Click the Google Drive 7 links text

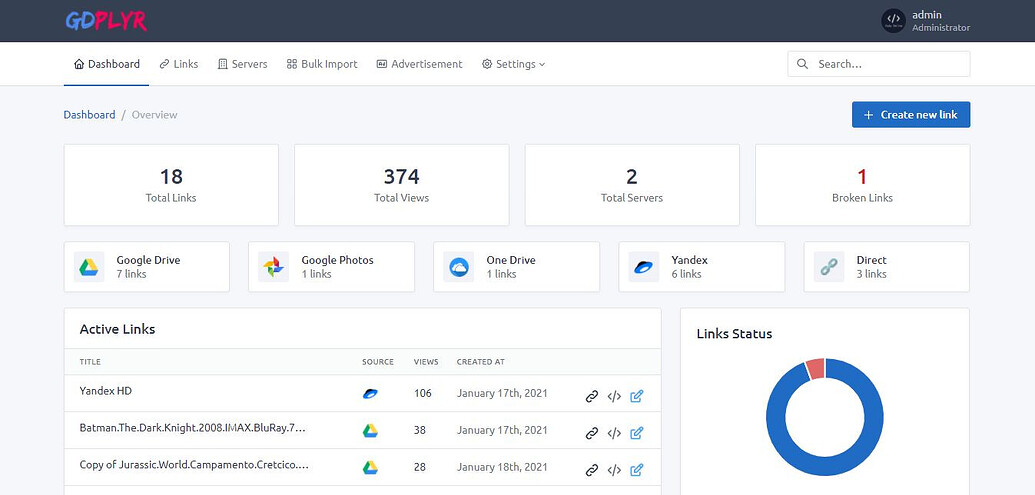[148, 267]
